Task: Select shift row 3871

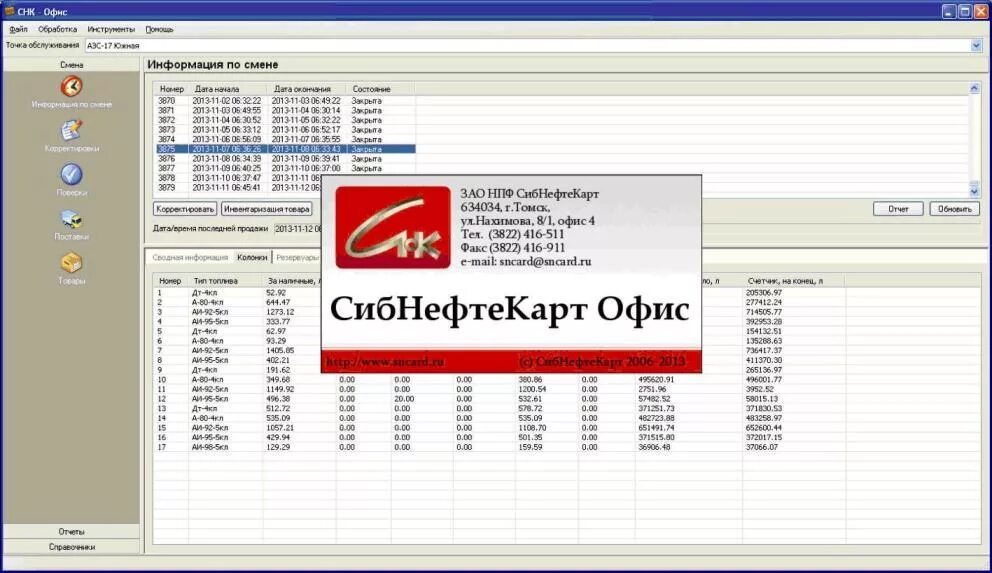Action: [285, 110]
